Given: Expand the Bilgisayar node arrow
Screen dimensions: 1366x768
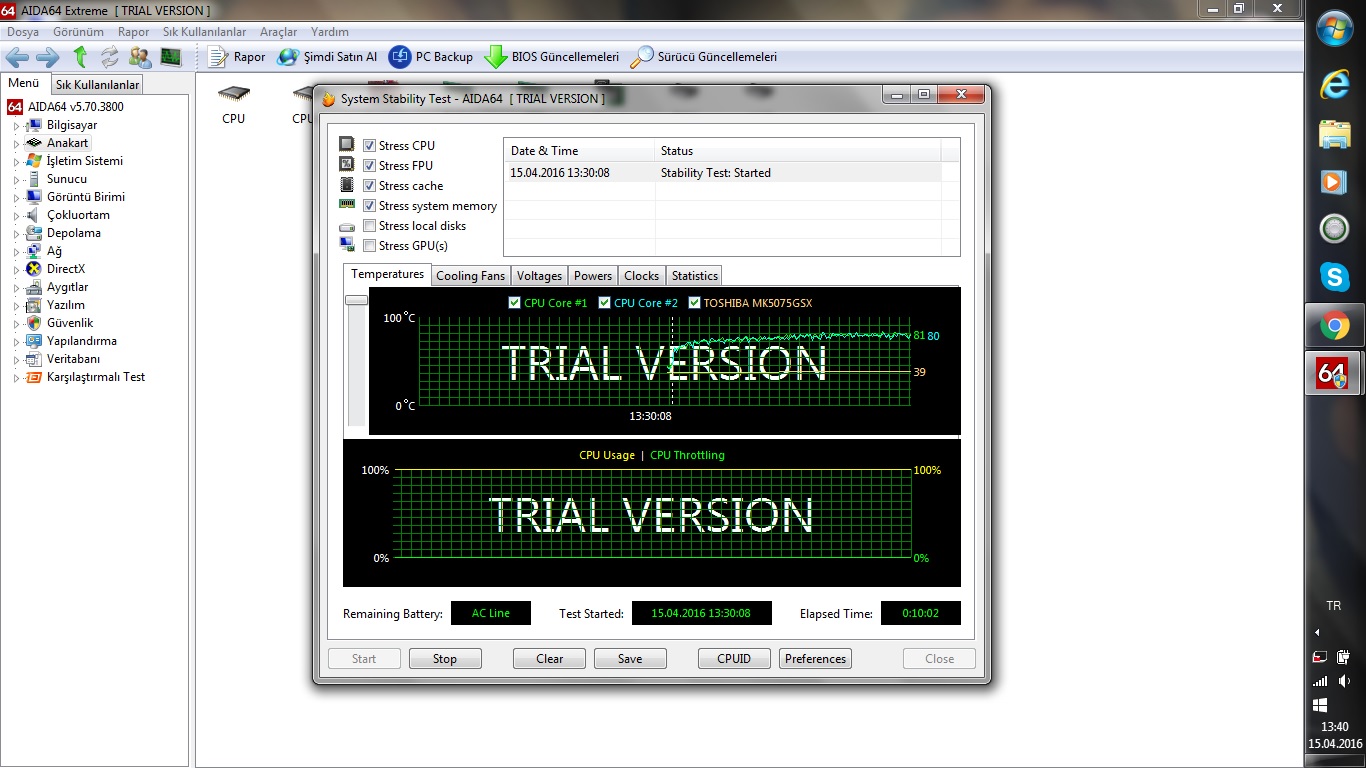Looking at the screenshot, I should pyautogui.click(x=17, y=126).
